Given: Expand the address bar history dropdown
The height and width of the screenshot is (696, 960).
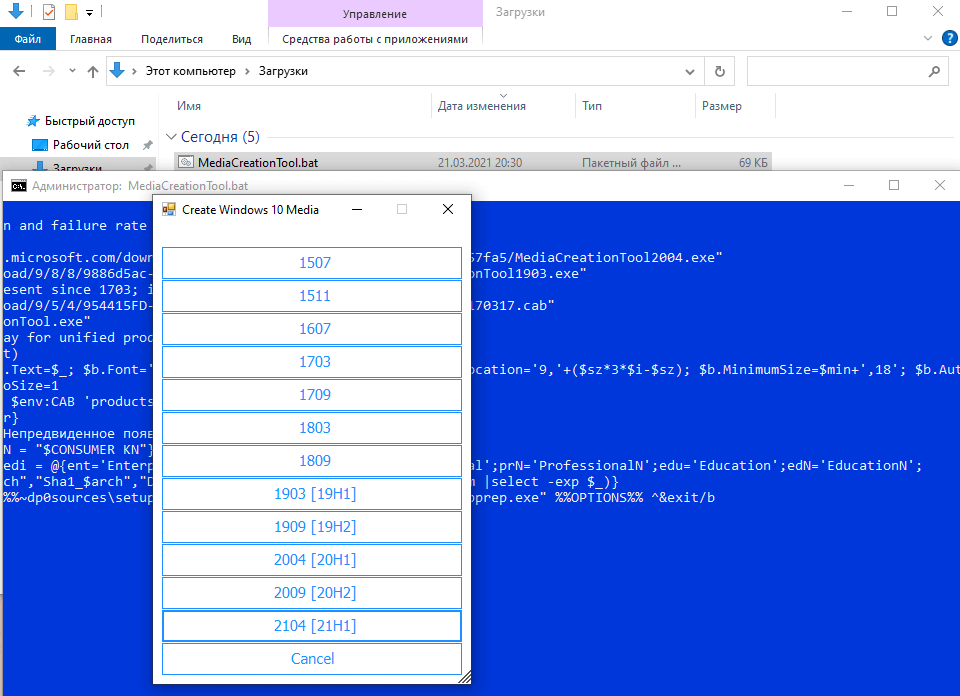Looking at the screenshot, I should 690,72.
